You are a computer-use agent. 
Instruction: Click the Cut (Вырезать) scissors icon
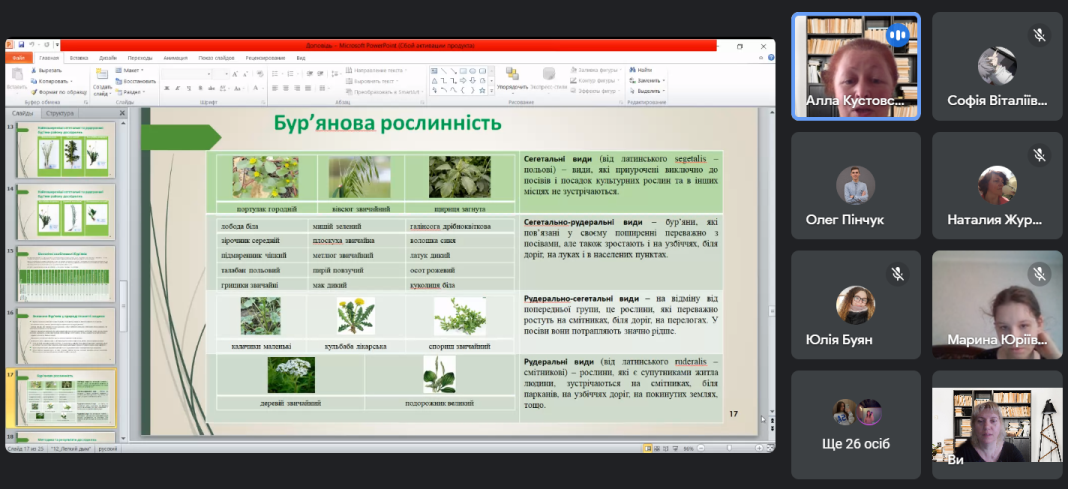click(x=35, y=71)
